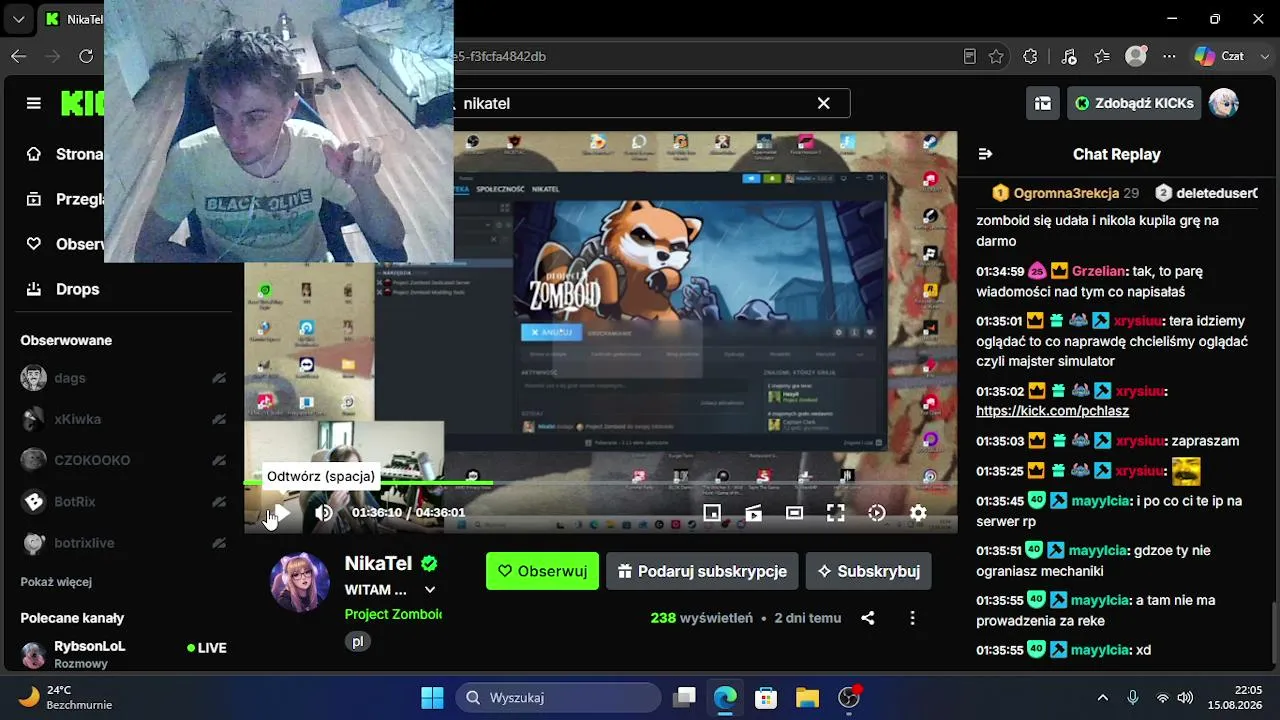Open the Windows Start menu
Screen dimensions: 1280x720
pos(432,697)
